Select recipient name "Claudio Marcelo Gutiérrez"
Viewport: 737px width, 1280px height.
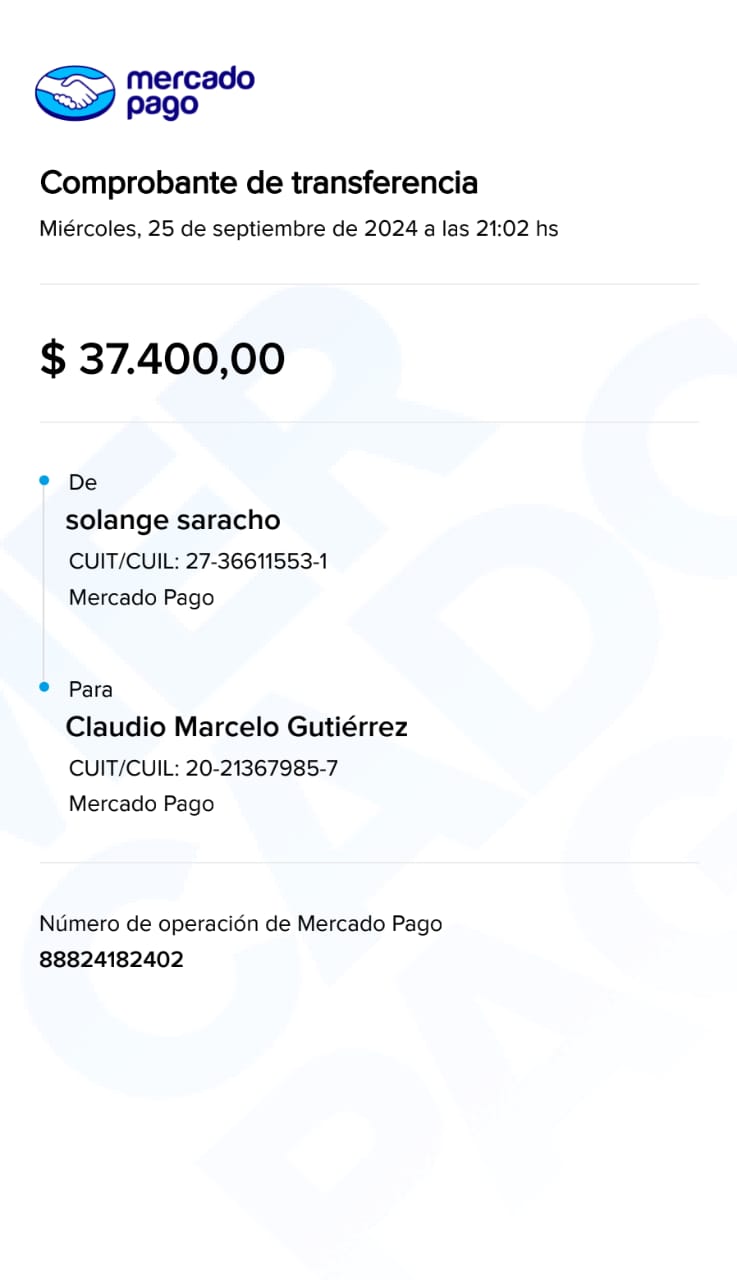(x=236, y=727)
